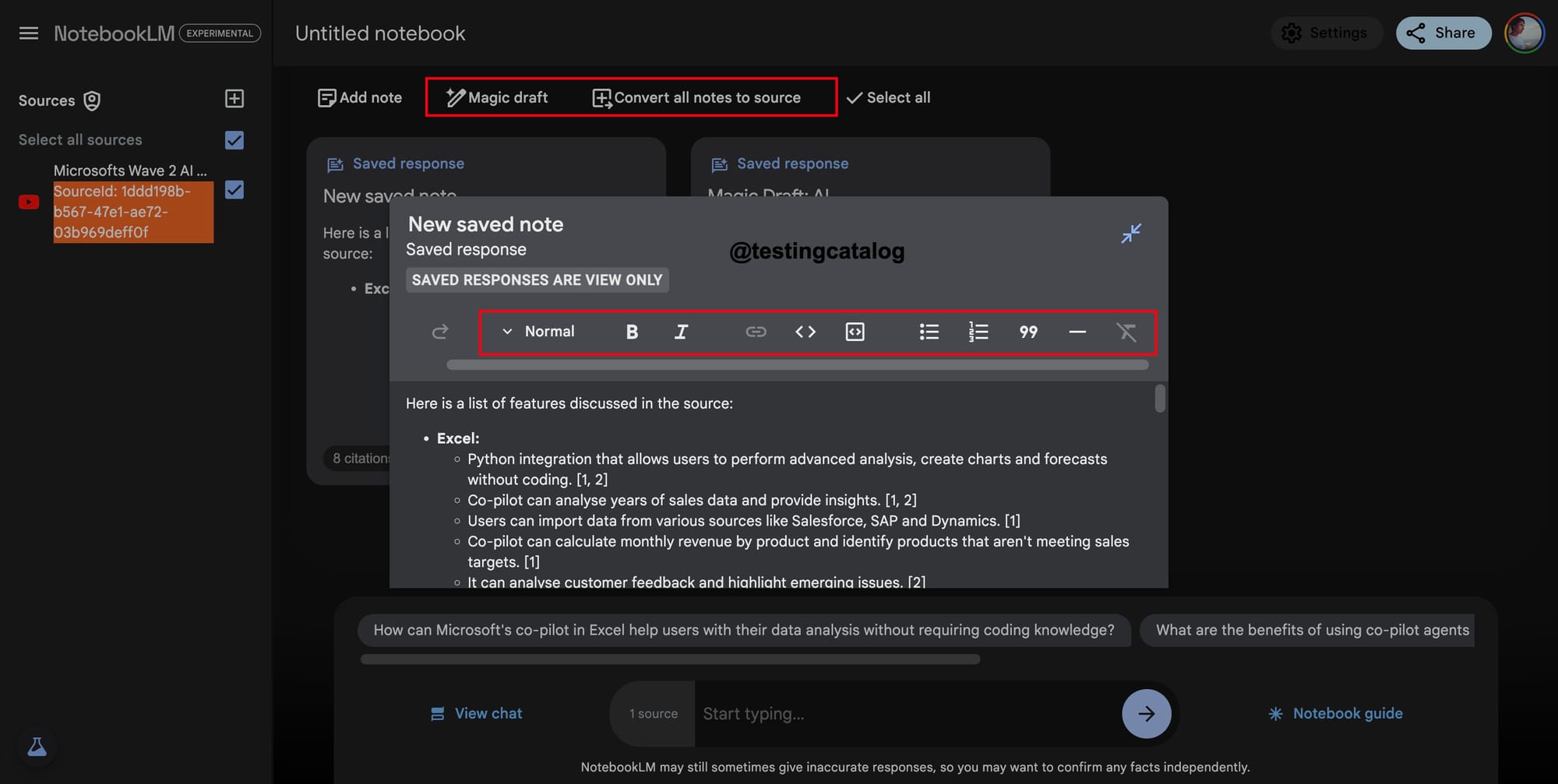The width and height of the screenshot is (1558, 784).
Task: Click the EXPERIMENTAL badge
Action: click(x=220, y=33)
